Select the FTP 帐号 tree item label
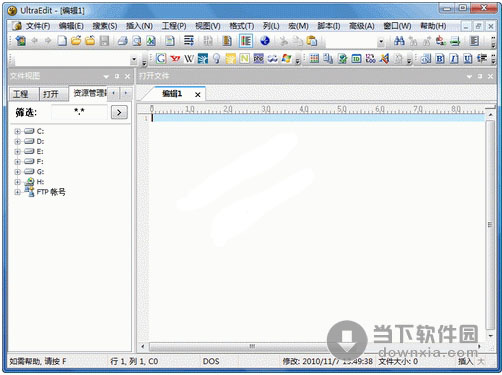Screen dimensions: 502x375 click(51, 192)
